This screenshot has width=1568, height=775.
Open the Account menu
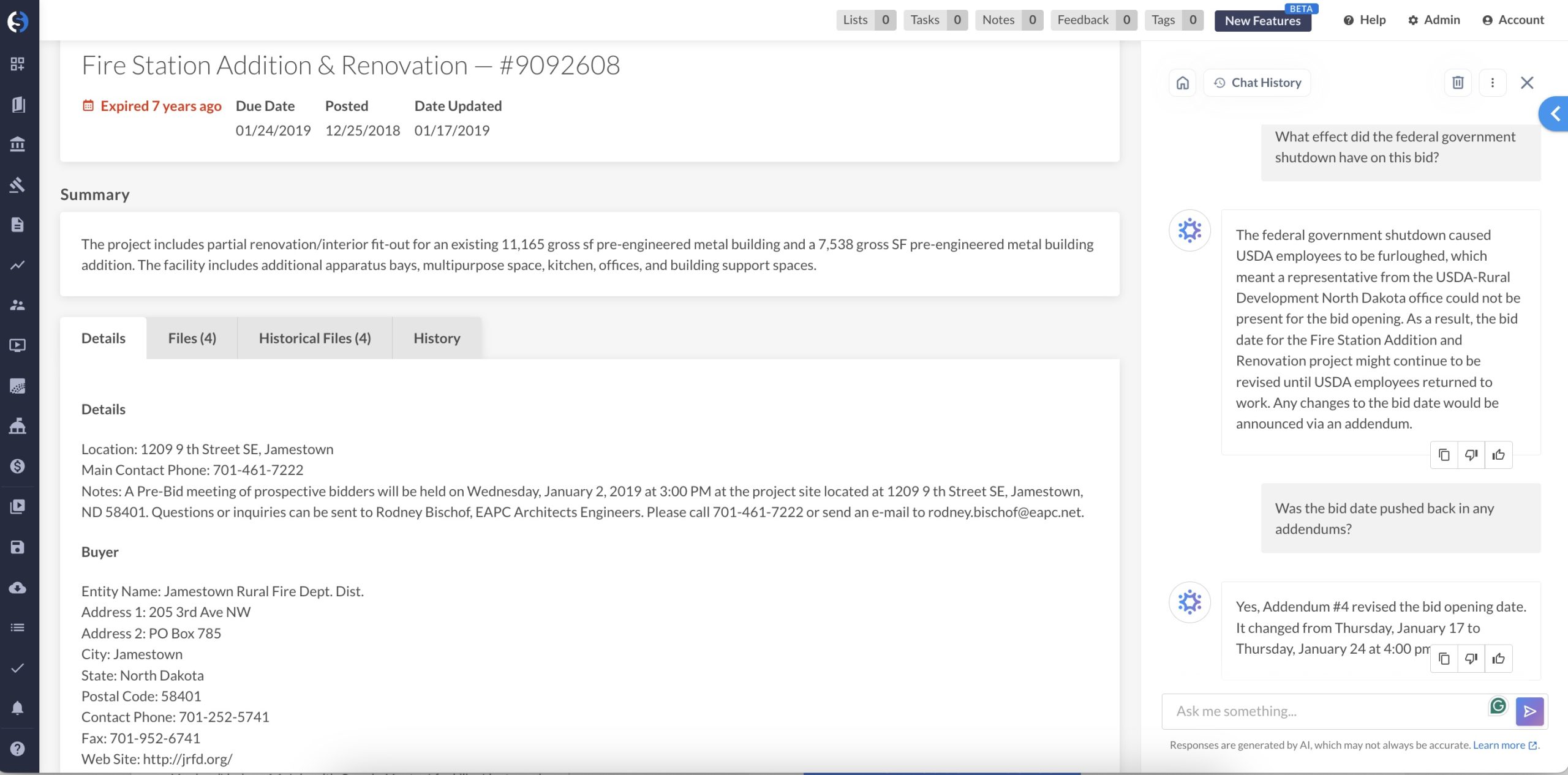[1513, 20]
